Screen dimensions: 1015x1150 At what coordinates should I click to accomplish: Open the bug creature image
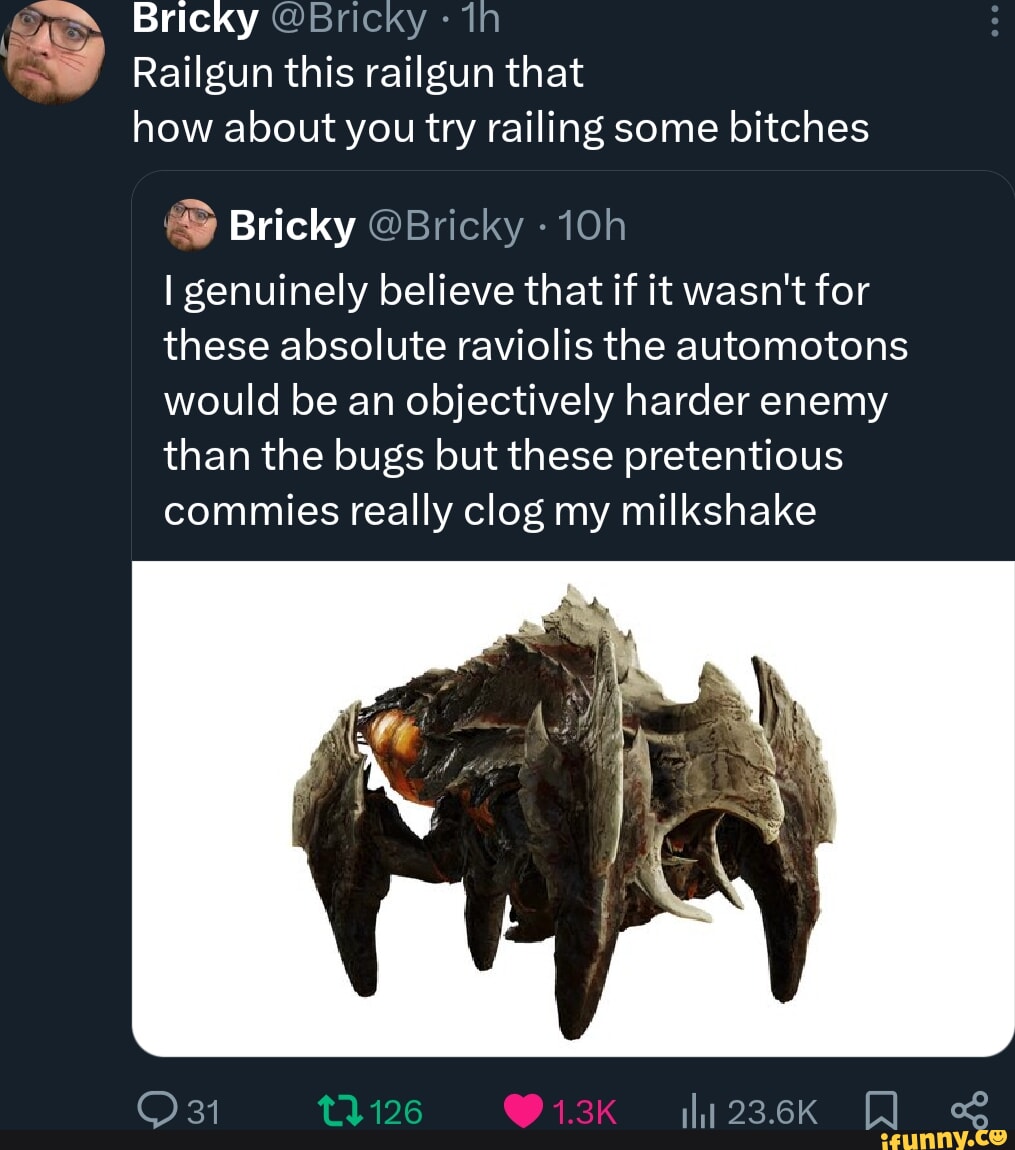click(x=573, y=807)
